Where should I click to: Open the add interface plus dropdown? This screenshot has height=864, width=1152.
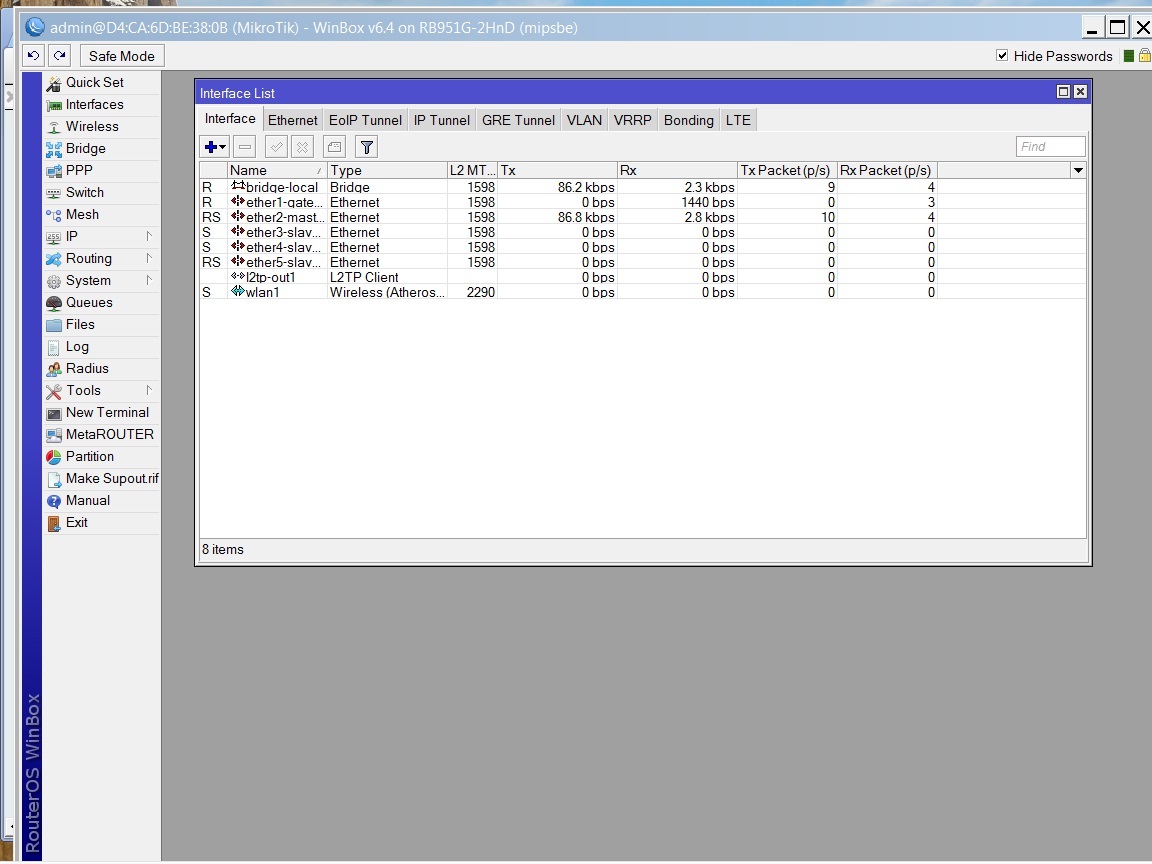(215, 147)
